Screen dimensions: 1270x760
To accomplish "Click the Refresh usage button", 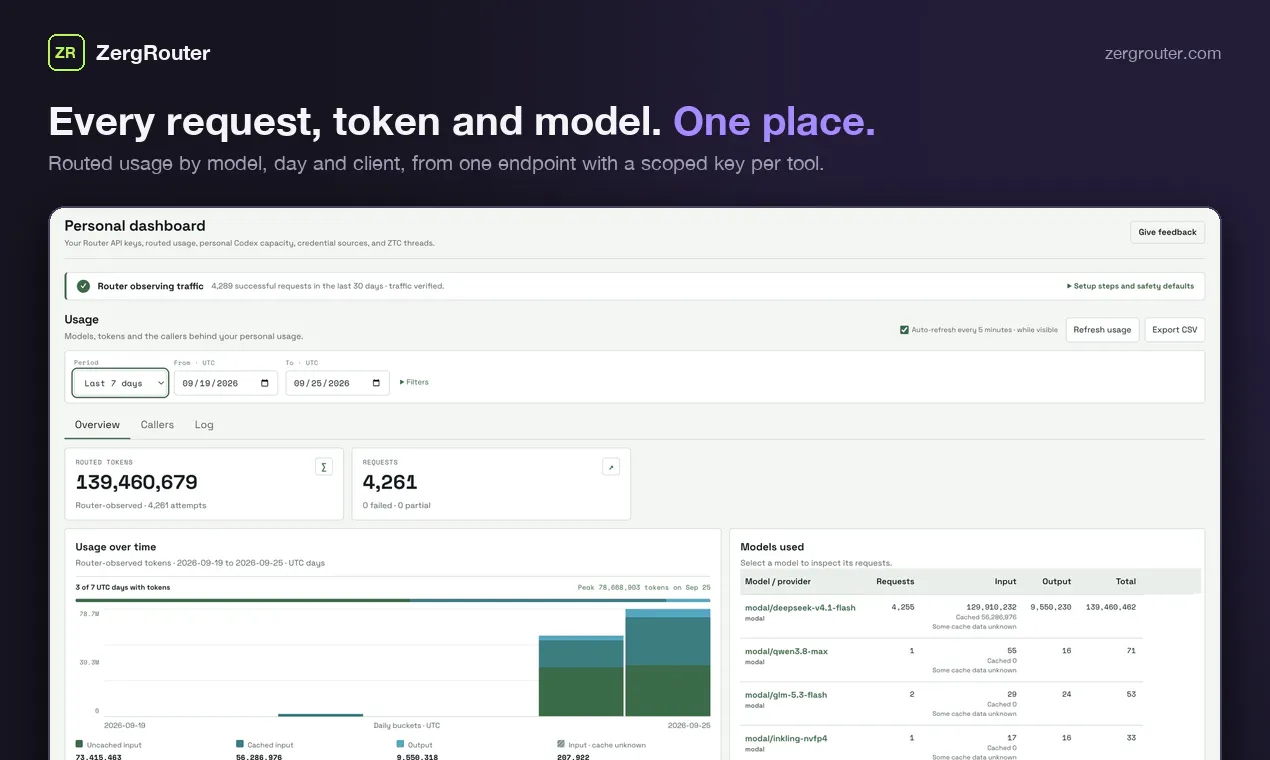I will click(1102, 330).
